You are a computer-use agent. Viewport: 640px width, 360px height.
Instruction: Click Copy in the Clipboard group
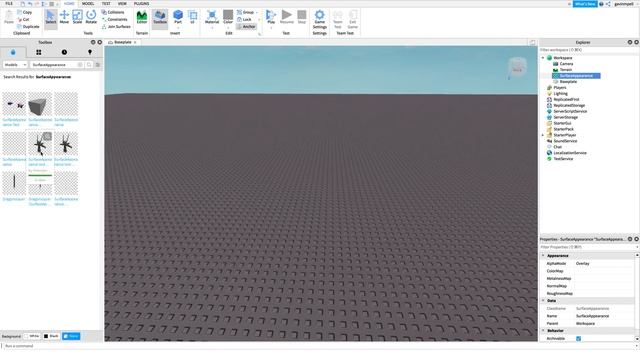coord(25,12)
